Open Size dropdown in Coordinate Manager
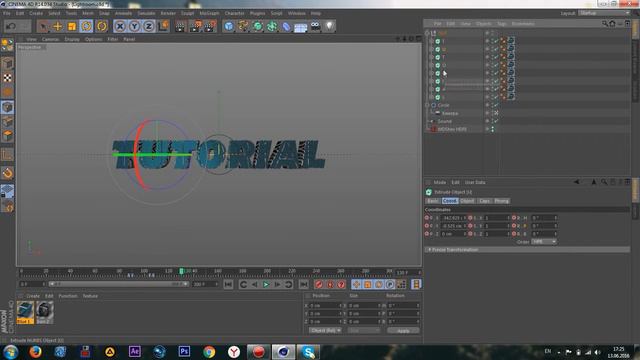This screenshot has width=640, height=360. tap(363, 330)
